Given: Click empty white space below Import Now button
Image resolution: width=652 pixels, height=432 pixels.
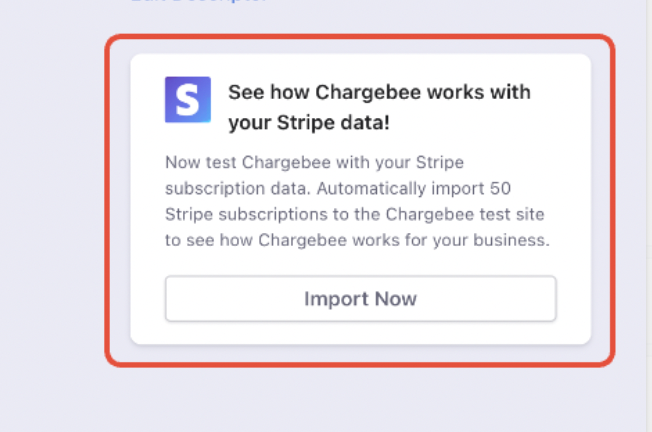Looking at the screenshot, I should [x=360, y=333].
